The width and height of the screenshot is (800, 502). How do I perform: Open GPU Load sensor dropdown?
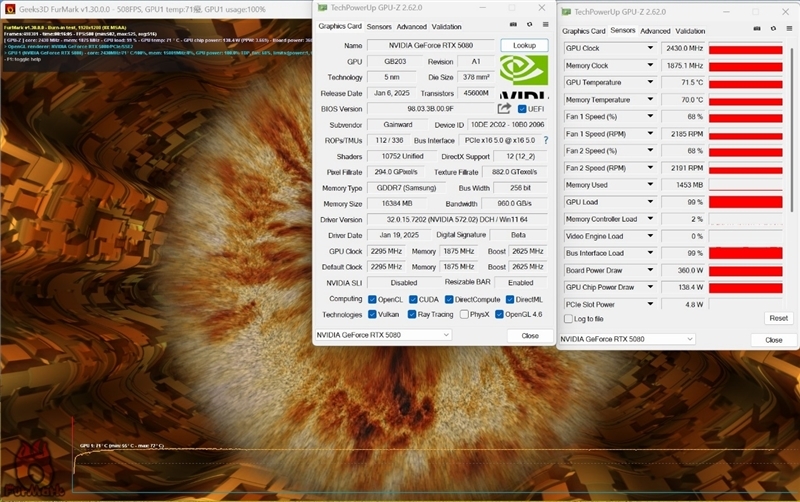point(650,202)
